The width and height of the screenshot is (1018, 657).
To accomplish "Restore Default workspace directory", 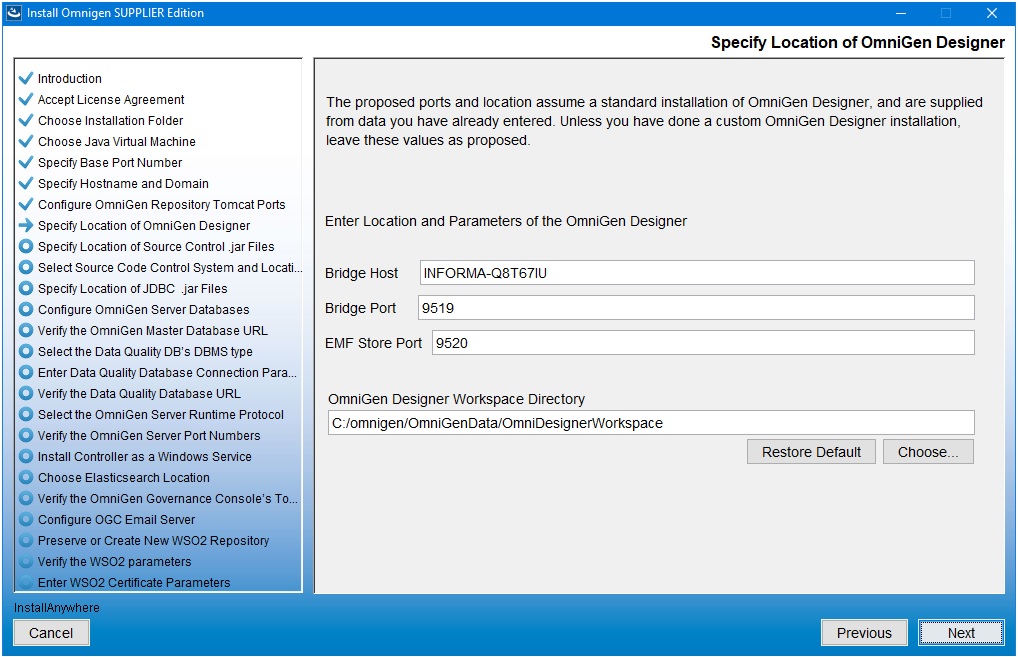I will tap(811, 452).
